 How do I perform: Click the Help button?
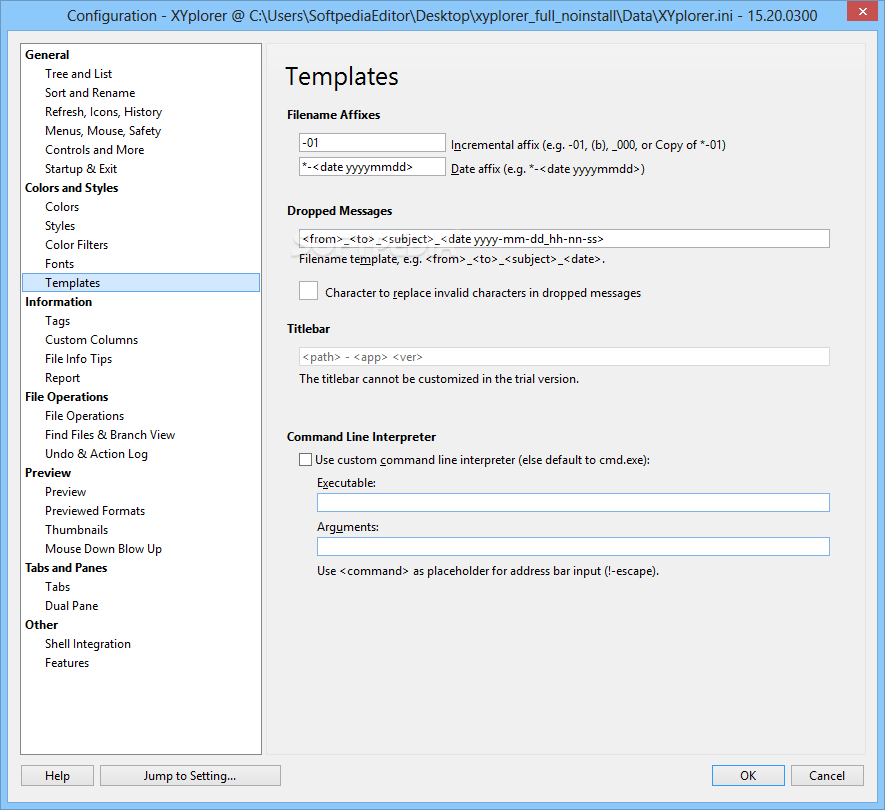(x=58, y=776)
